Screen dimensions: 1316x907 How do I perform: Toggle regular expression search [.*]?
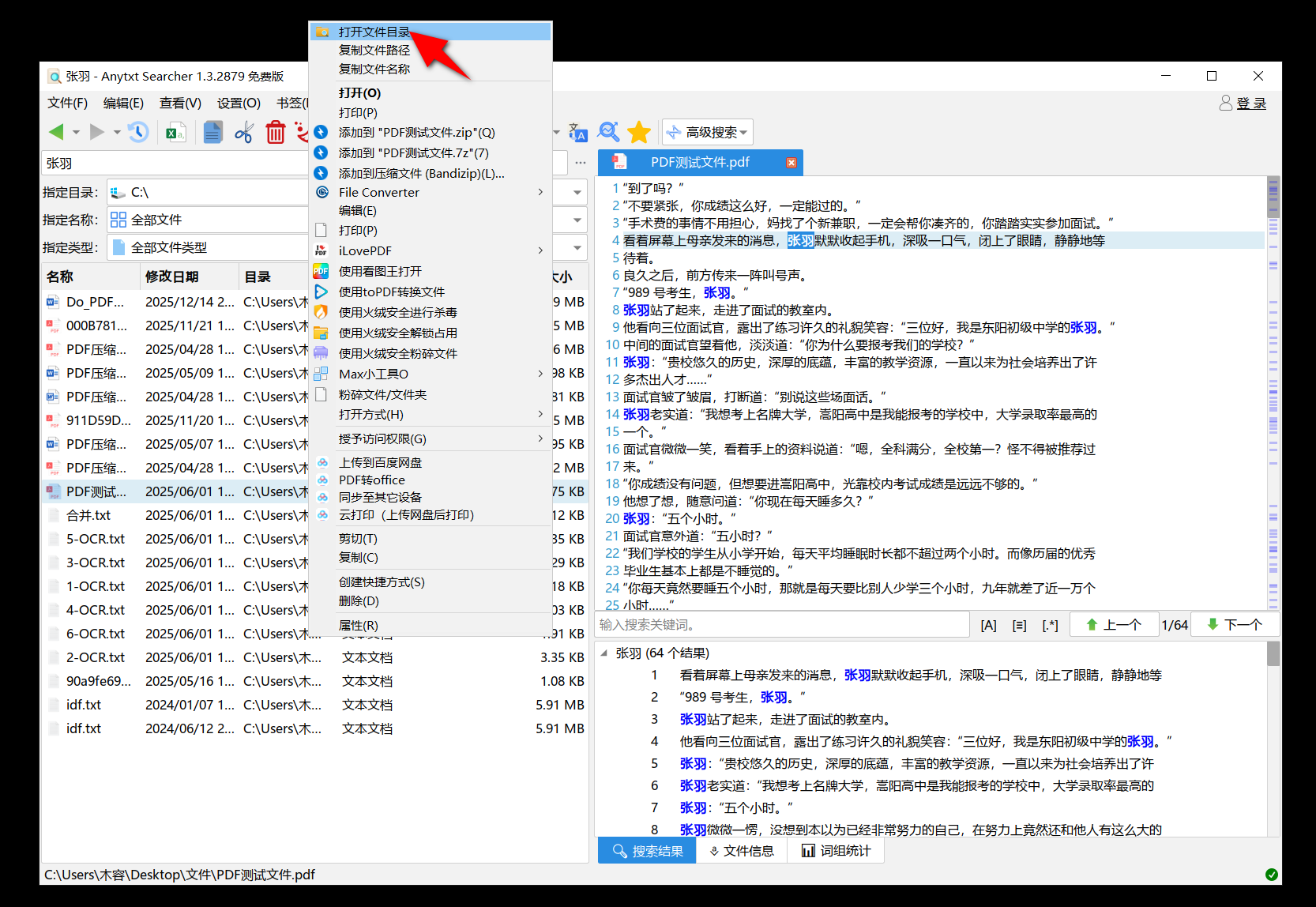coord(1050,624)
